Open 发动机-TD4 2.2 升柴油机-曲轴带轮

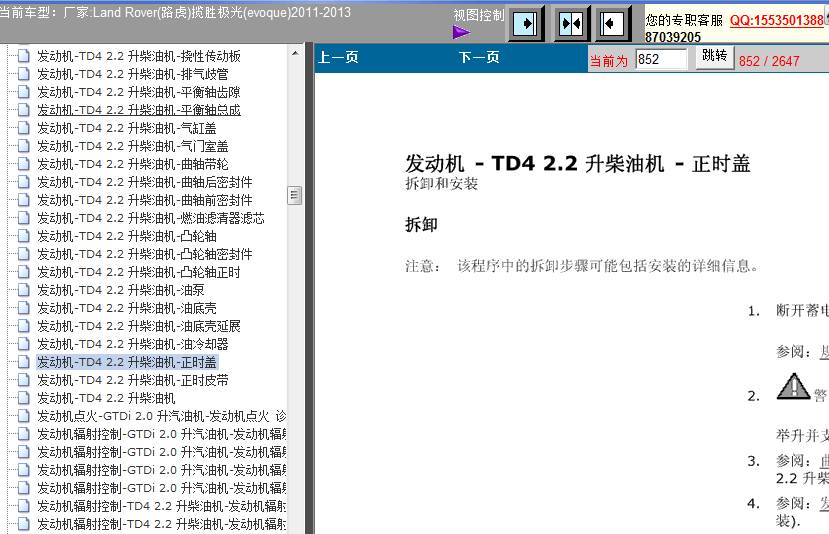(133, 164)
